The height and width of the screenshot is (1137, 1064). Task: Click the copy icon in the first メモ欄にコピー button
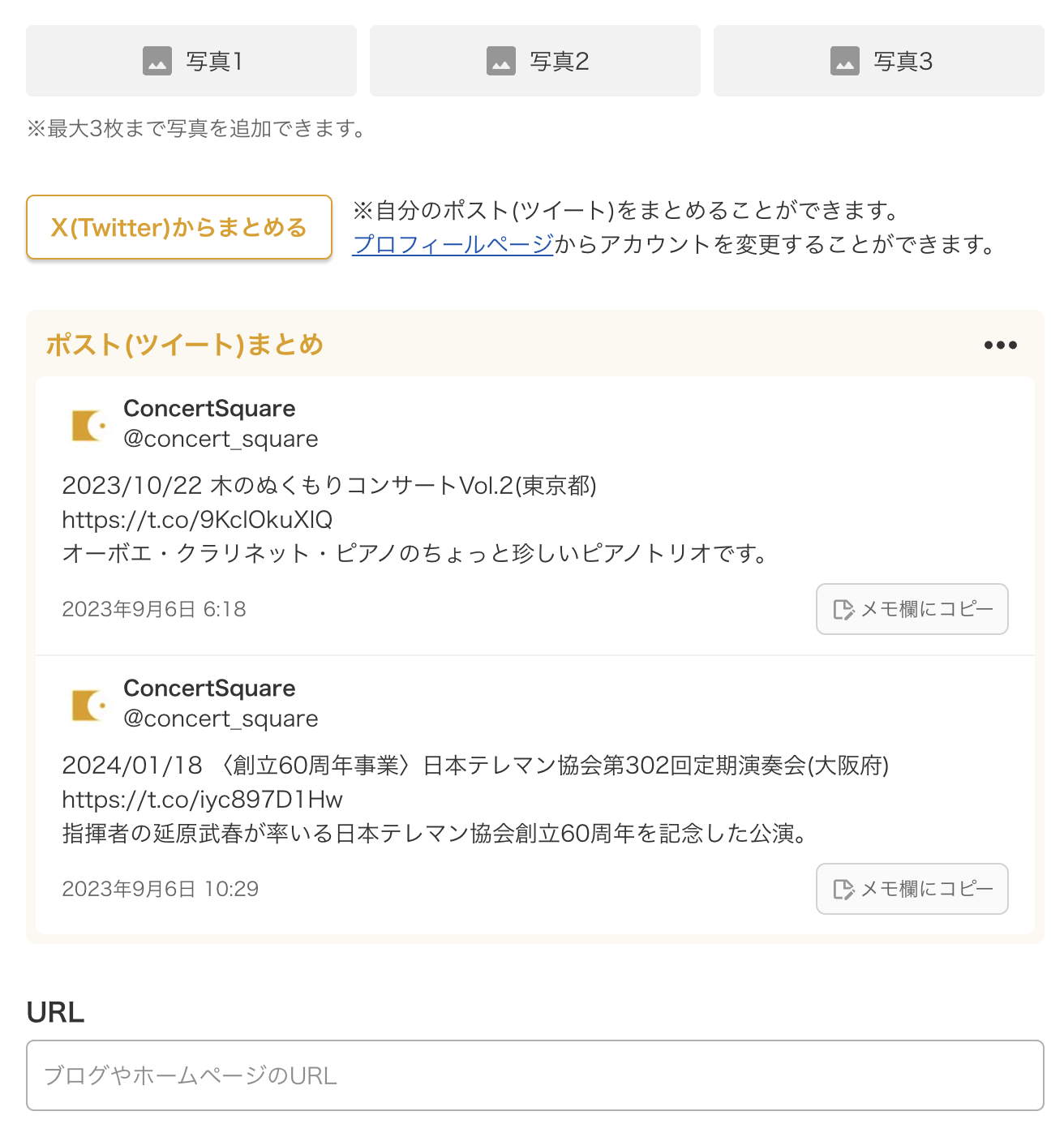point(843,610)
